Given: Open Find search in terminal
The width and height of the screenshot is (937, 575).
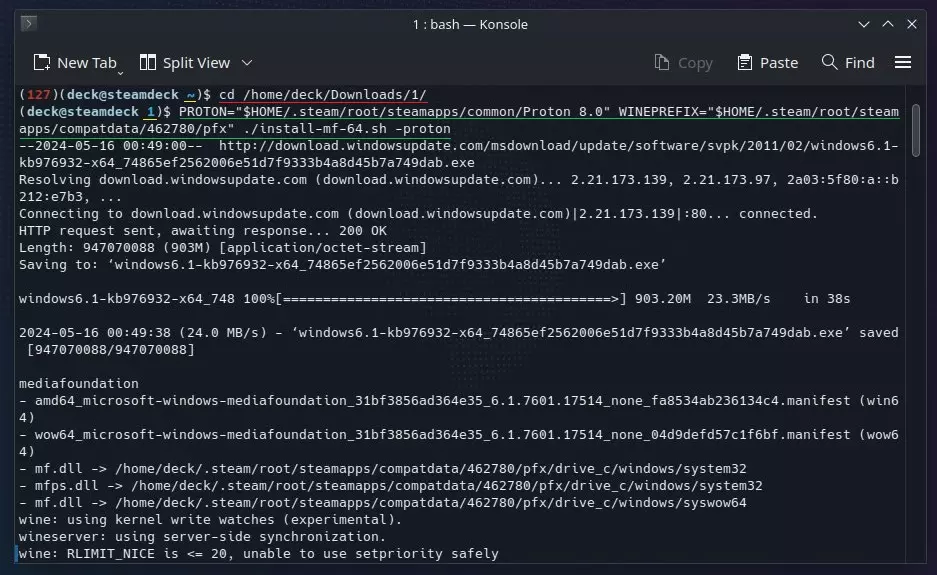Looking at the screenshot, I should point(848,63).
